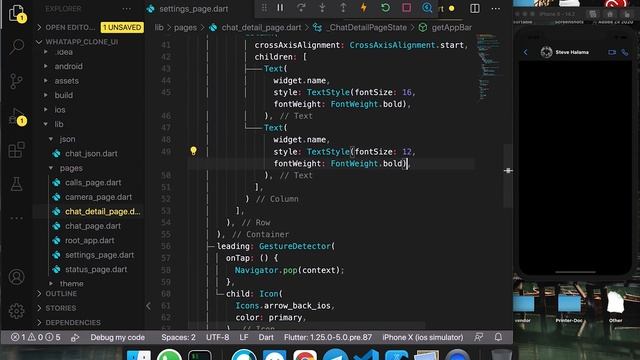Open status_page.dart file
Screen dimensions: 640x360
(96, 269)
